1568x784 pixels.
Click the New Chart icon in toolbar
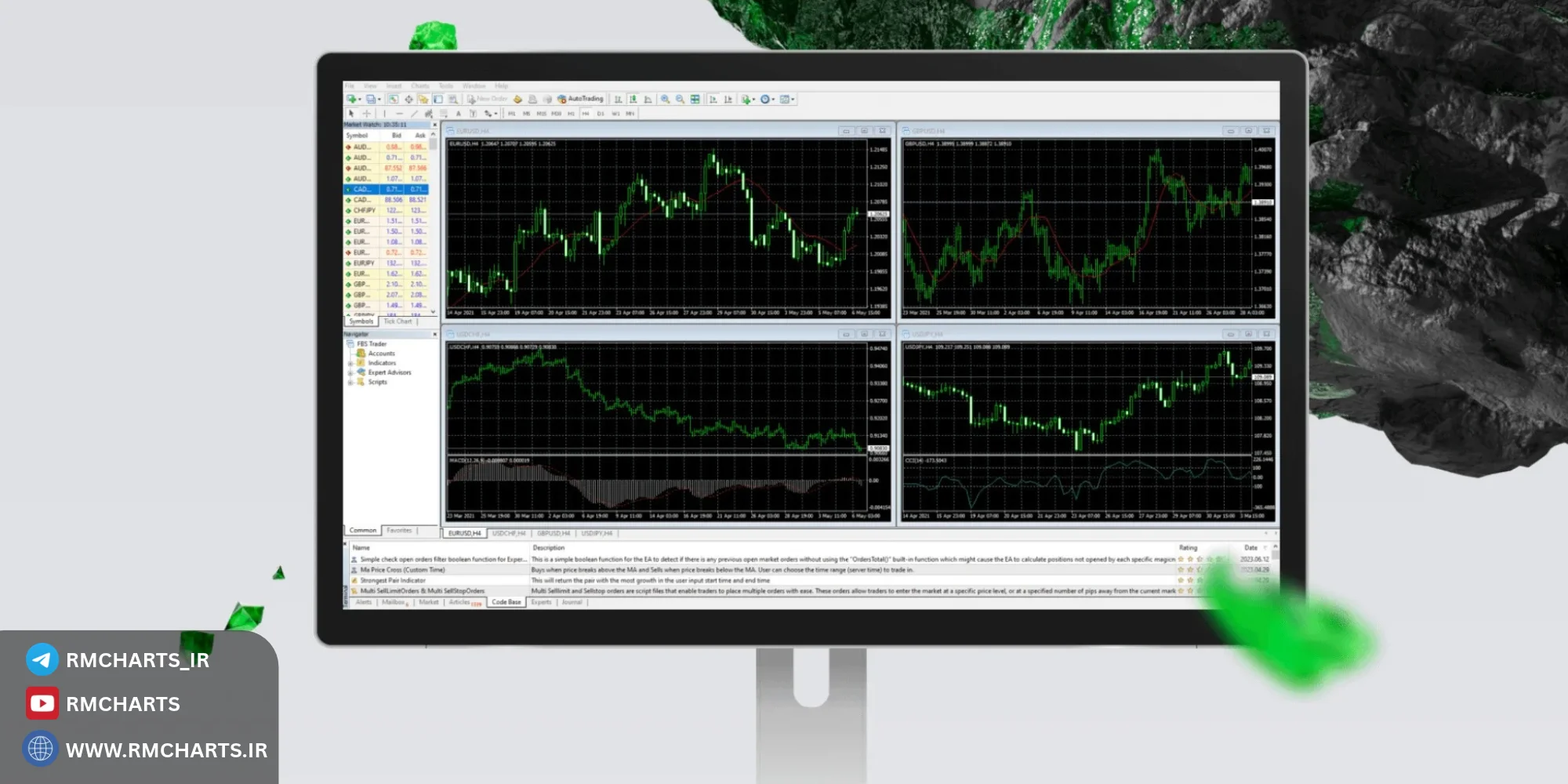[351, 99]
